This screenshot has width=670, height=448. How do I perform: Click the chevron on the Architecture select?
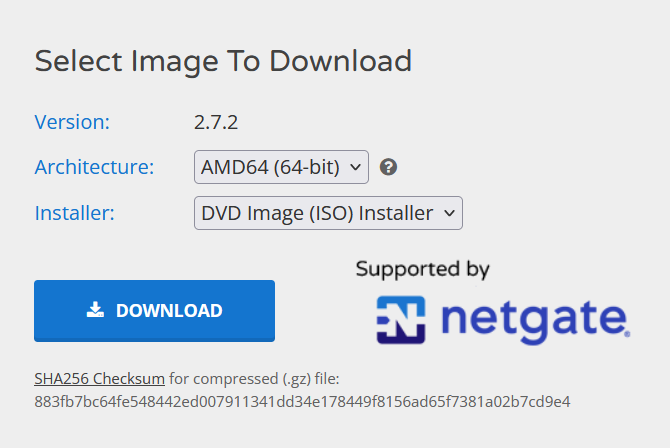(356, 167)
